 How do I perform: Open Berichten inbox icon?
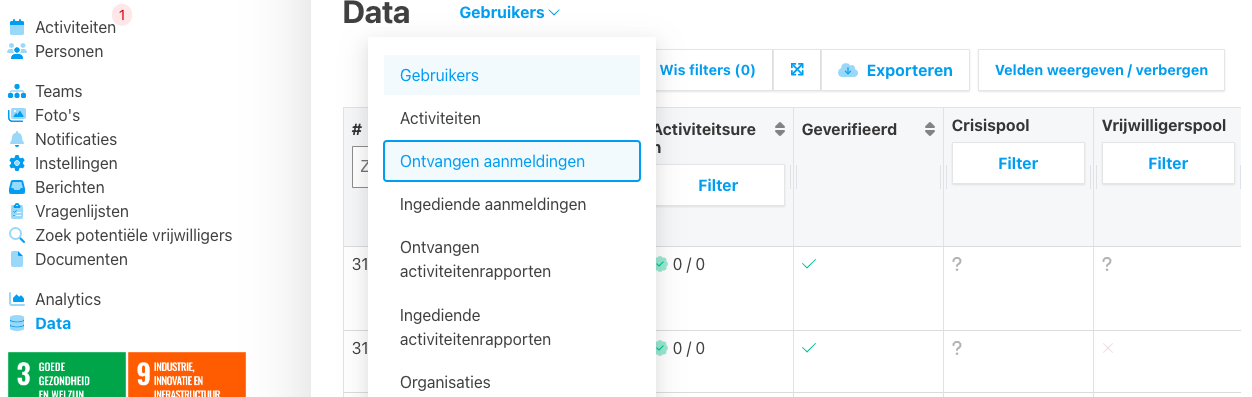17,187
